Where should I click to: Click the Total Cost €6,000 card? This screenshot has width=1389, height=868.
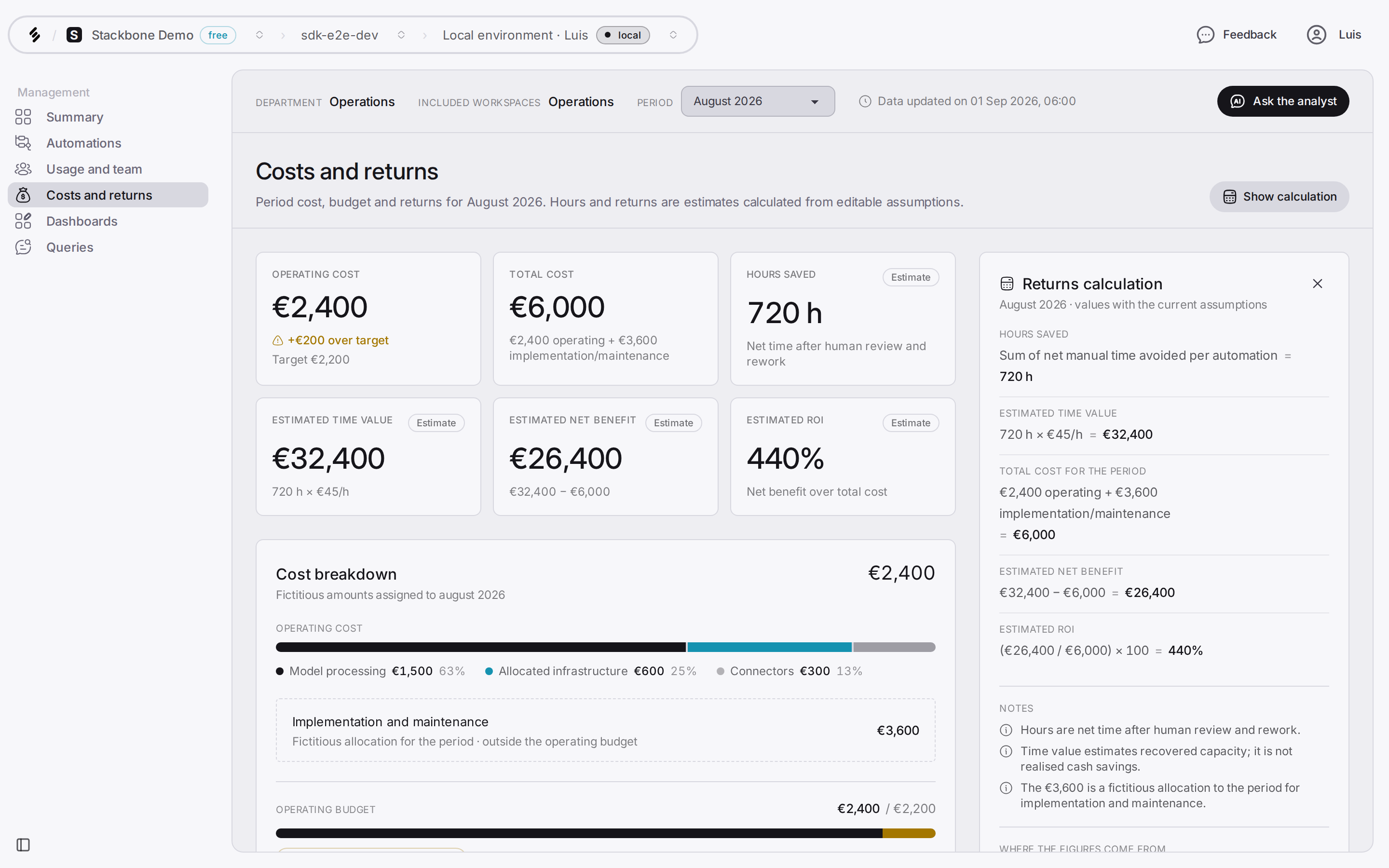[606, 319]
